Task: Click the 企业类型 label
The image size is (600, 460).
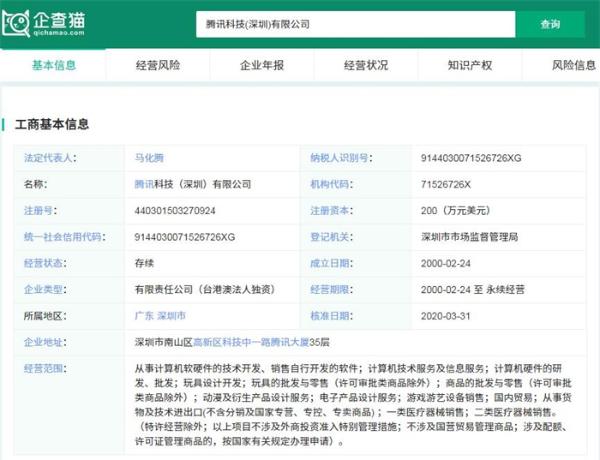Action: click(45, 289)
